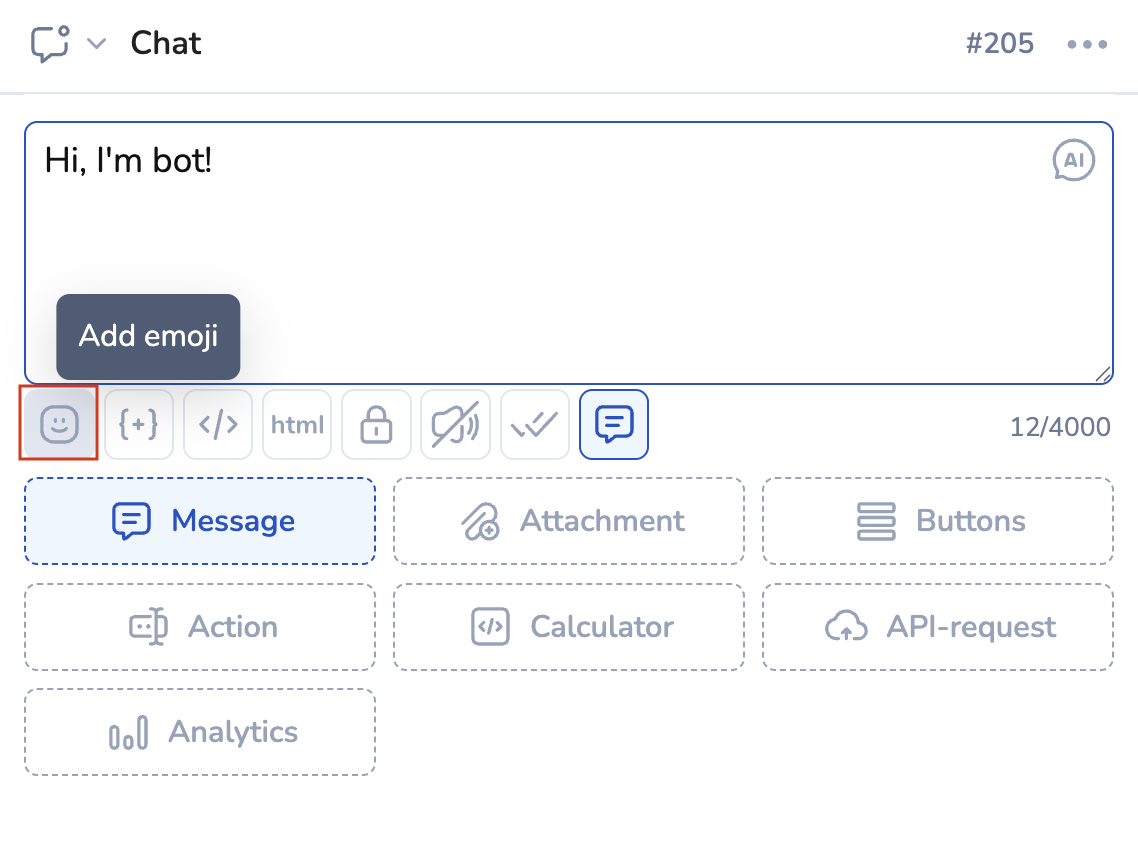Insert a variable with the curly braces icon
Screen dimensions: 1138x868
[x=139, y=424]
